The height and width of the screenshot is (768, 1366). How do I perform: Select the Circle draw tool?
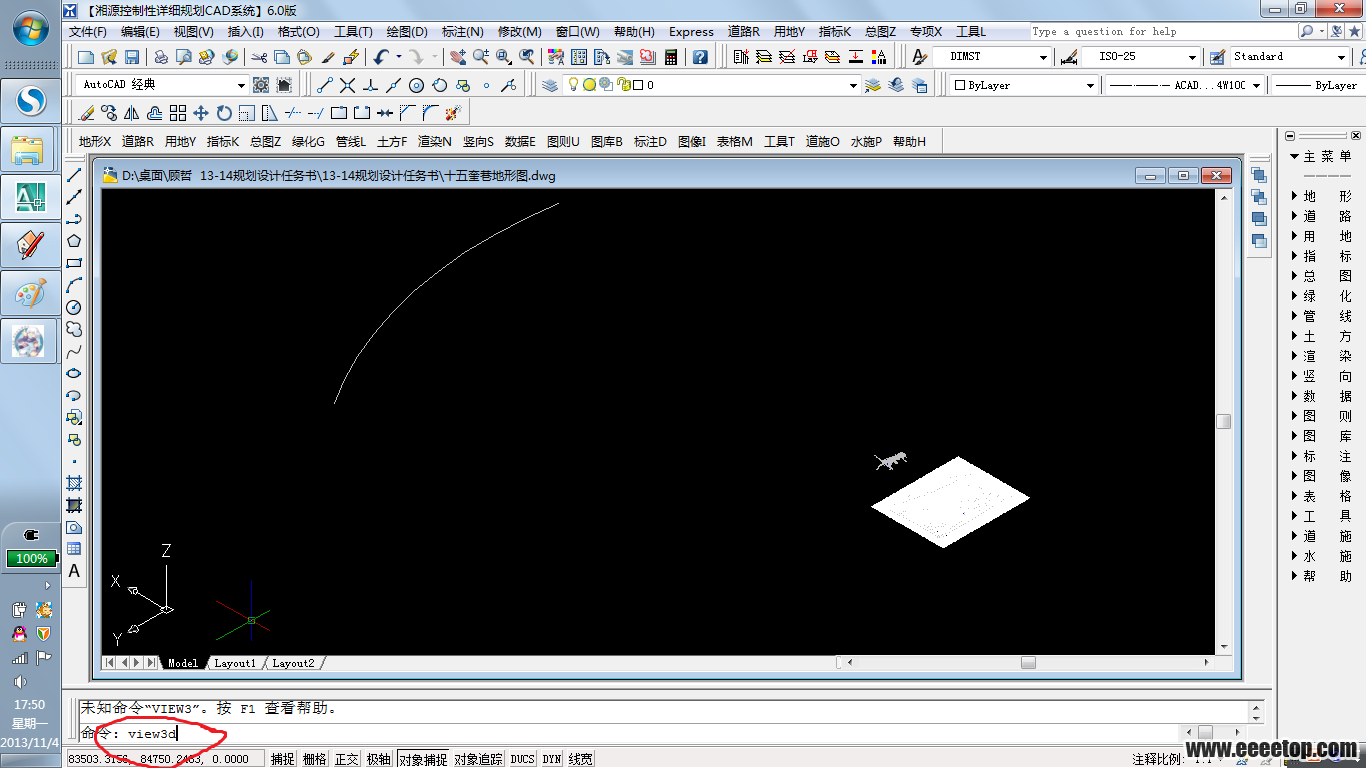tap(74, 307)
